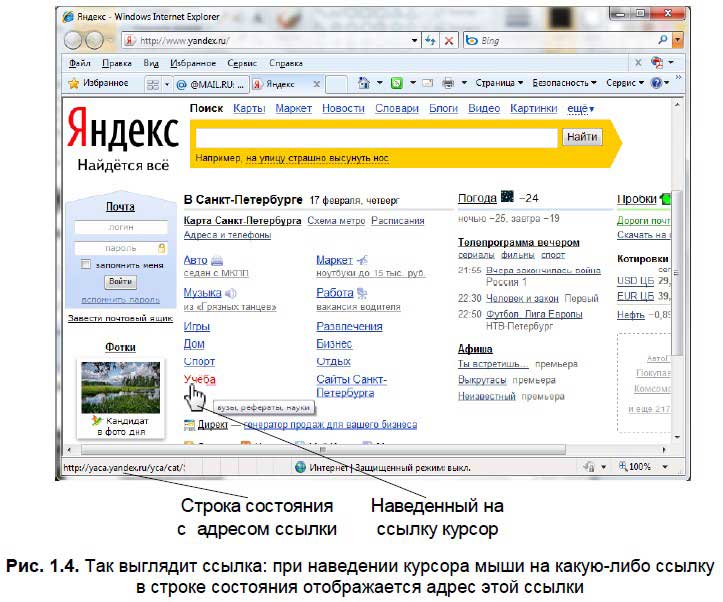Open the blank new tab button
Viewport: 723px width, 602px height.
(x=336, y=84)
